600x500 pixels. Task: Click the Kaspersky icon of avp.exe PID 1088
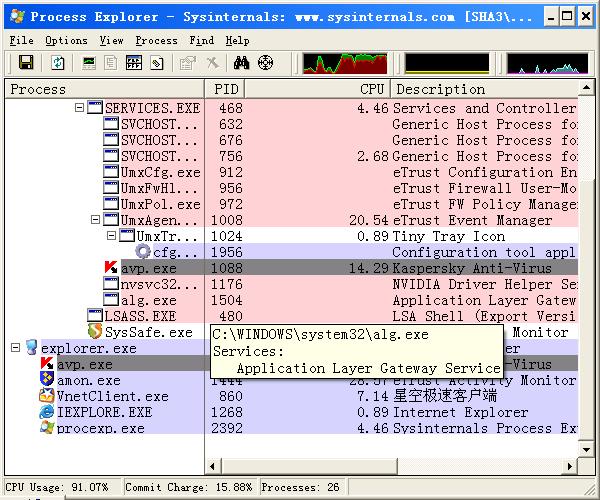pos(111,267)
